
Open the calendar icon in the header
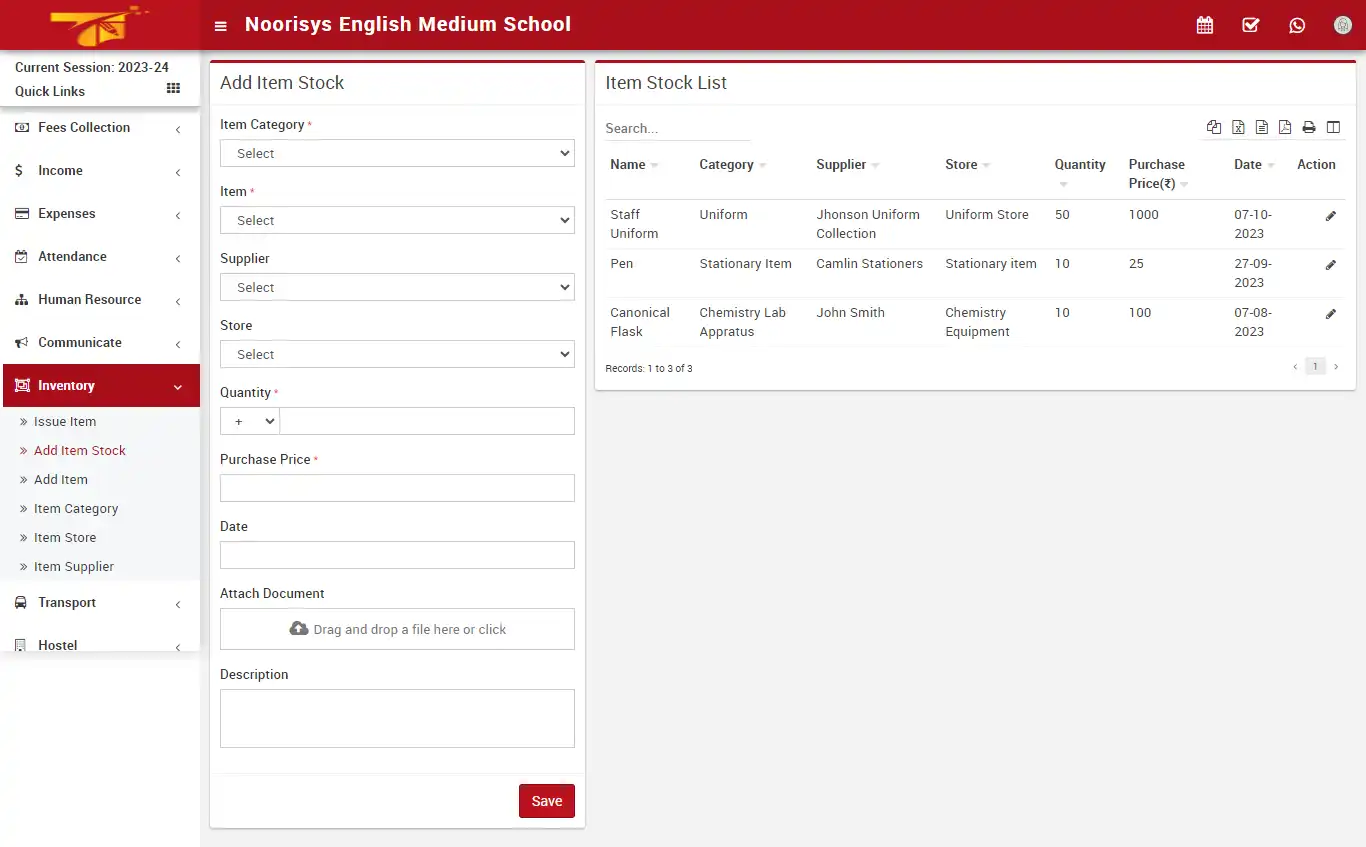pyautogui.click(x=1204, y=25)
